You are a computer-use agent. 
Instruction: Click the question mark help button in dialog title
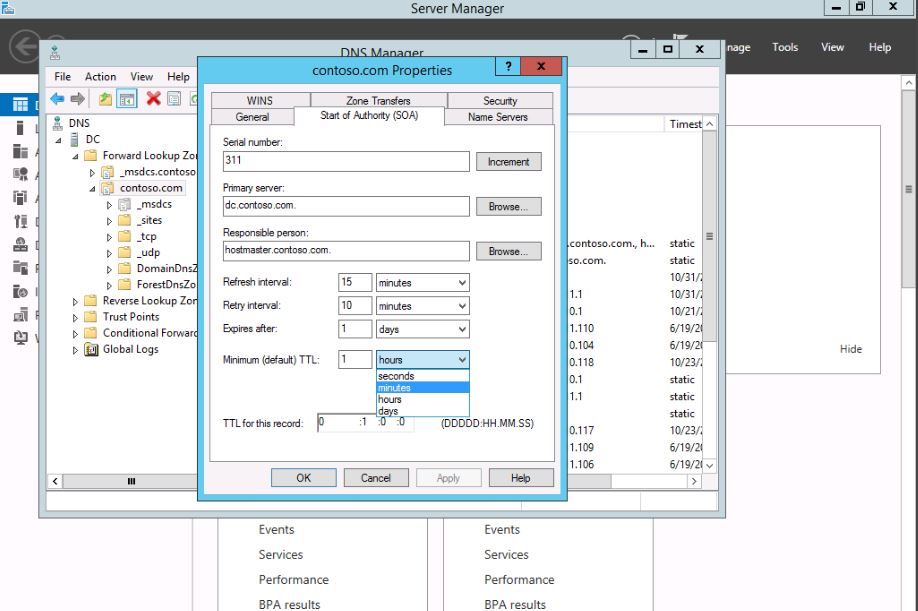(508, 68)
